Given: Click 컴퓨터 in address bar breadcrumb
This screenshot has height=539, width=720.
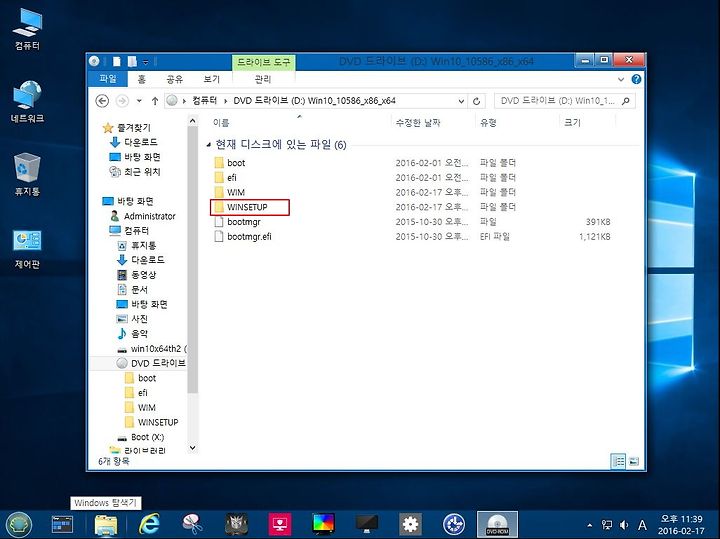Looking at the screenshot, I should click(x=204, y=101).
